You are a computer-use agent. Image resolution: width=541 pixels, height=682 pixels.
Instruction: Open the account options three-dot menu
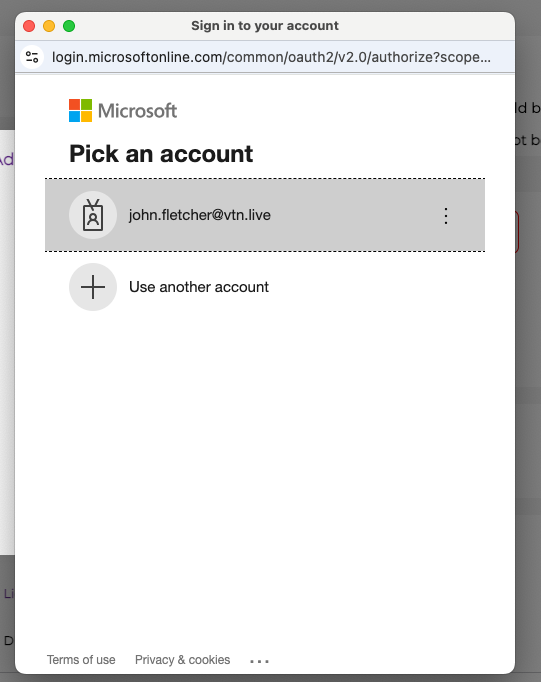(x=446, y=216)
